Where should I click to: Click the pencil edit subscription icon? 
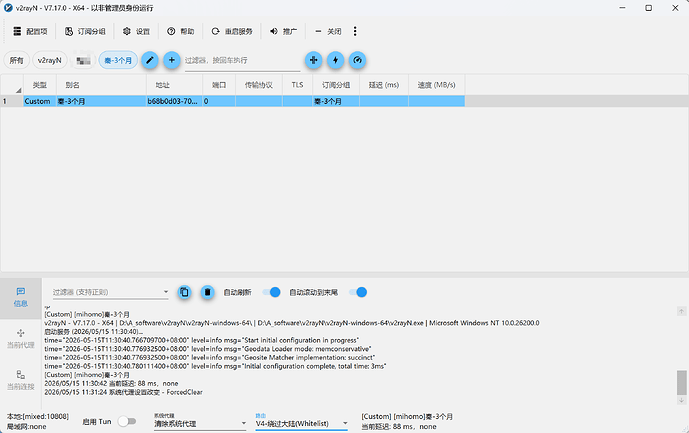[149, 60]
